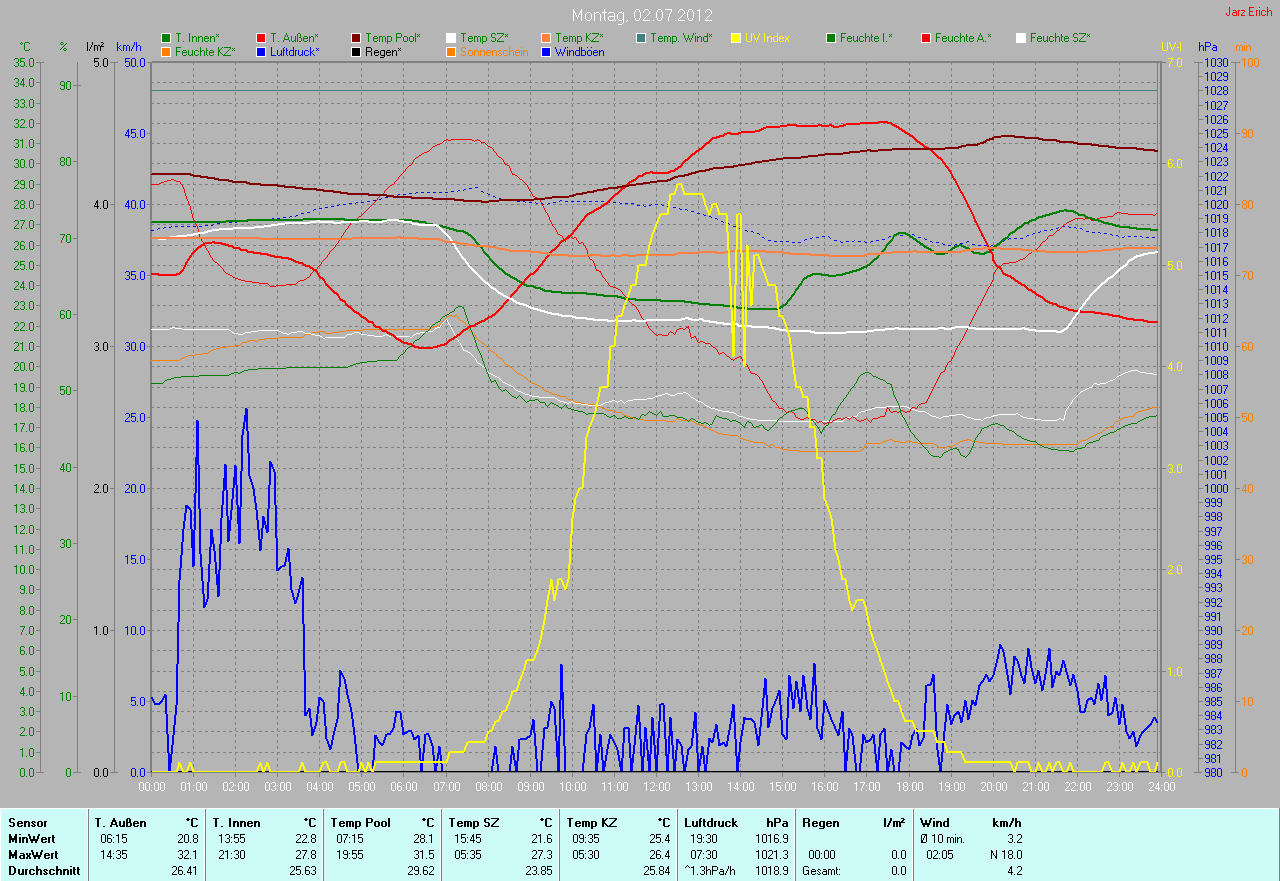Select the T. Außen maximum value 32.1

click(x=187, y=855)
